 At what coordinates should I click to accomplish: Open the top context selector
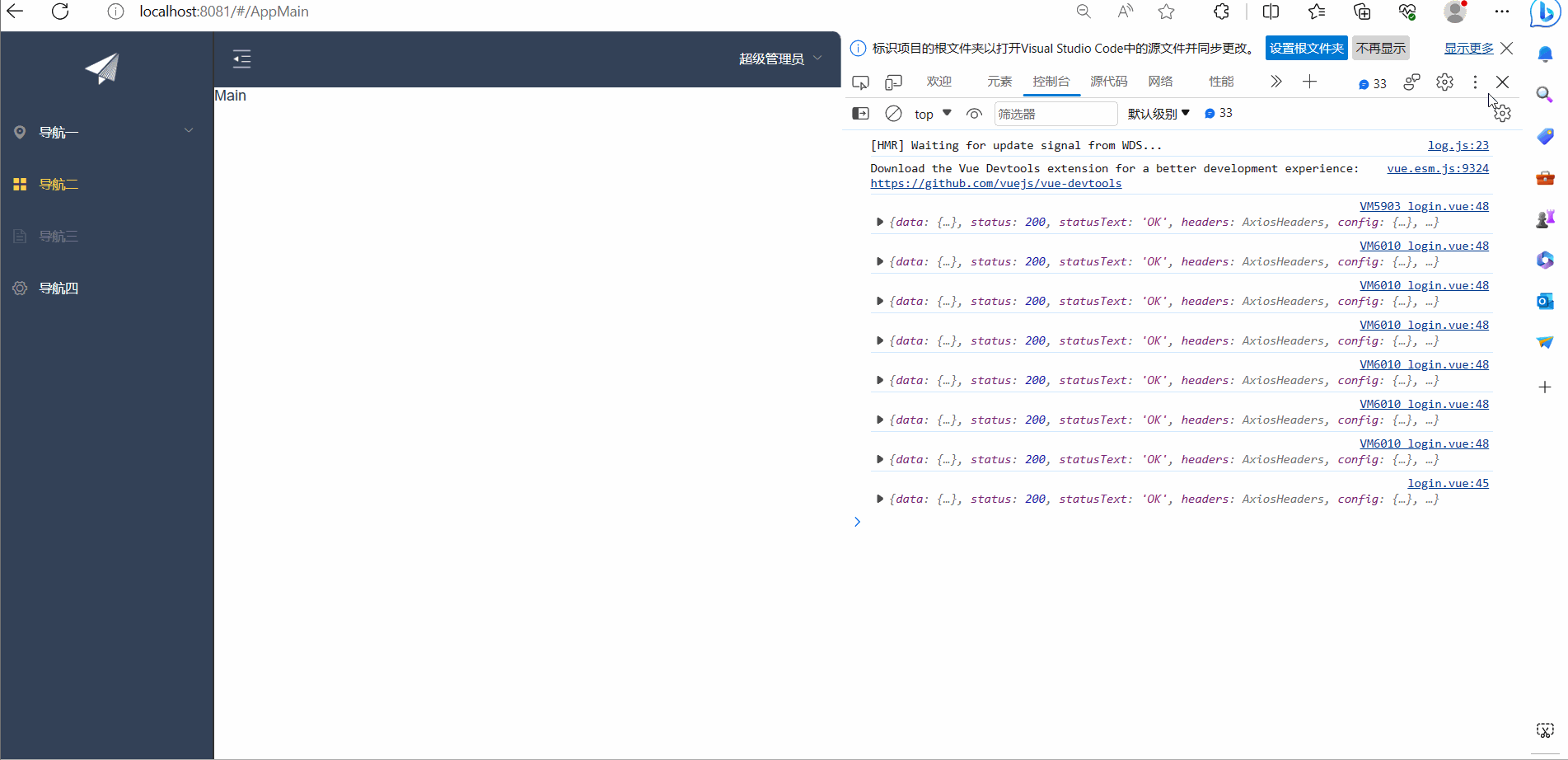pyautogui.click(x=933, y=114)
